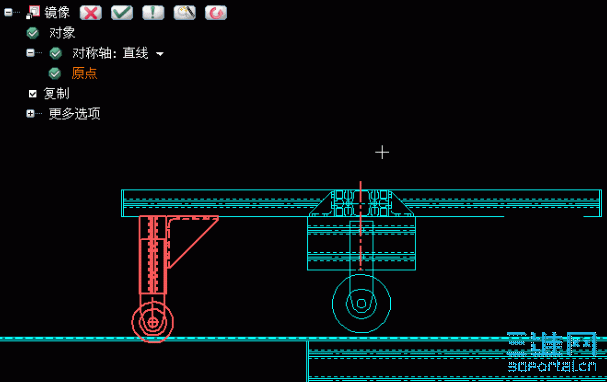The image size is (607, 382).
Task: Collapse the 对称轴 node
Action: pyautogui.click(x=30, y=53)
